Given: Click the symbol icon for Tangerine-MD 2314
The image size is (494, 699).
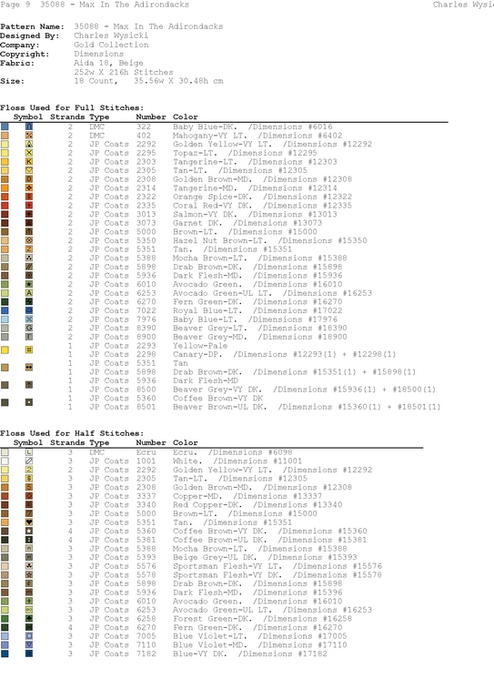Looking at the screenshot, I should click(x=29, y=188).
